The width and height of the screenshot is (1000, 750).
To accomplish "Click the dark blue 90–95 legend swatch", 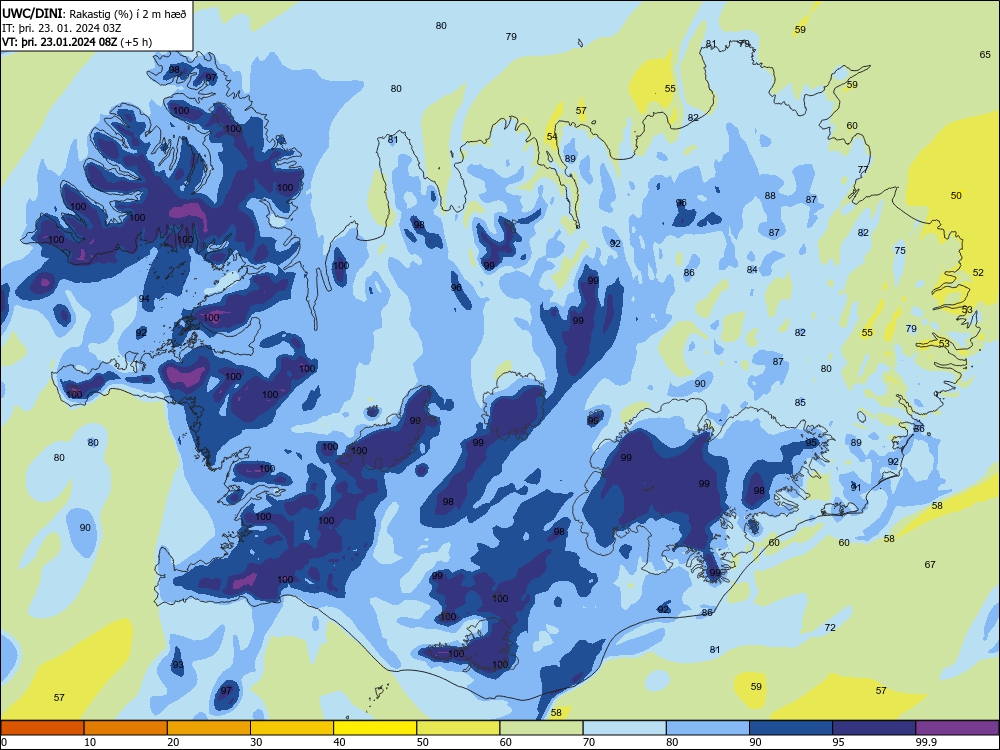I will click(791, 728).
